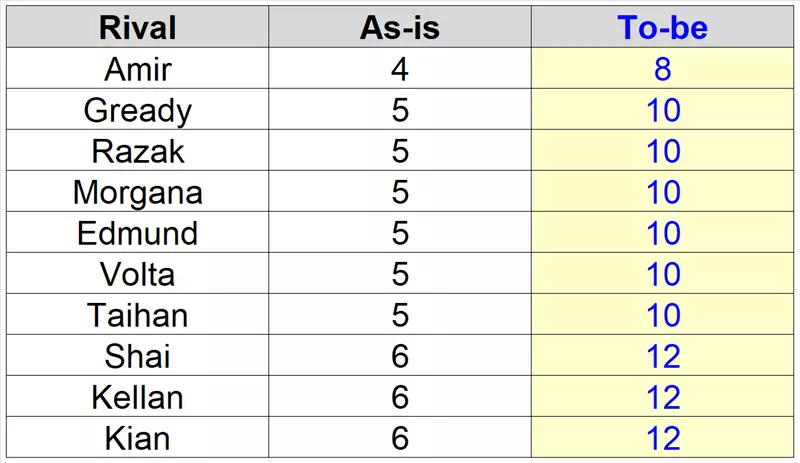Select the Volta name cell
800x463 pixels.
(x=137, y=274)
